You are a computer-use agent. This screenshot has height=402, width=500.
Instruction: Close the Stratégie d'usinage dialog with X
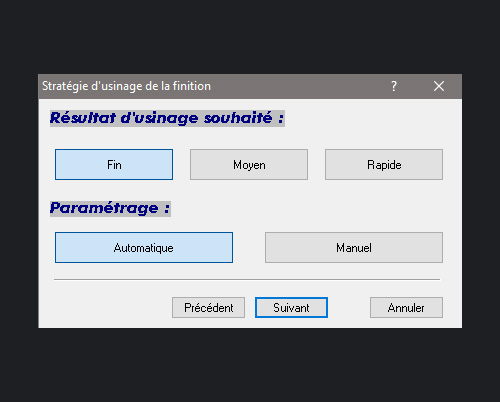tap(439, 86)
